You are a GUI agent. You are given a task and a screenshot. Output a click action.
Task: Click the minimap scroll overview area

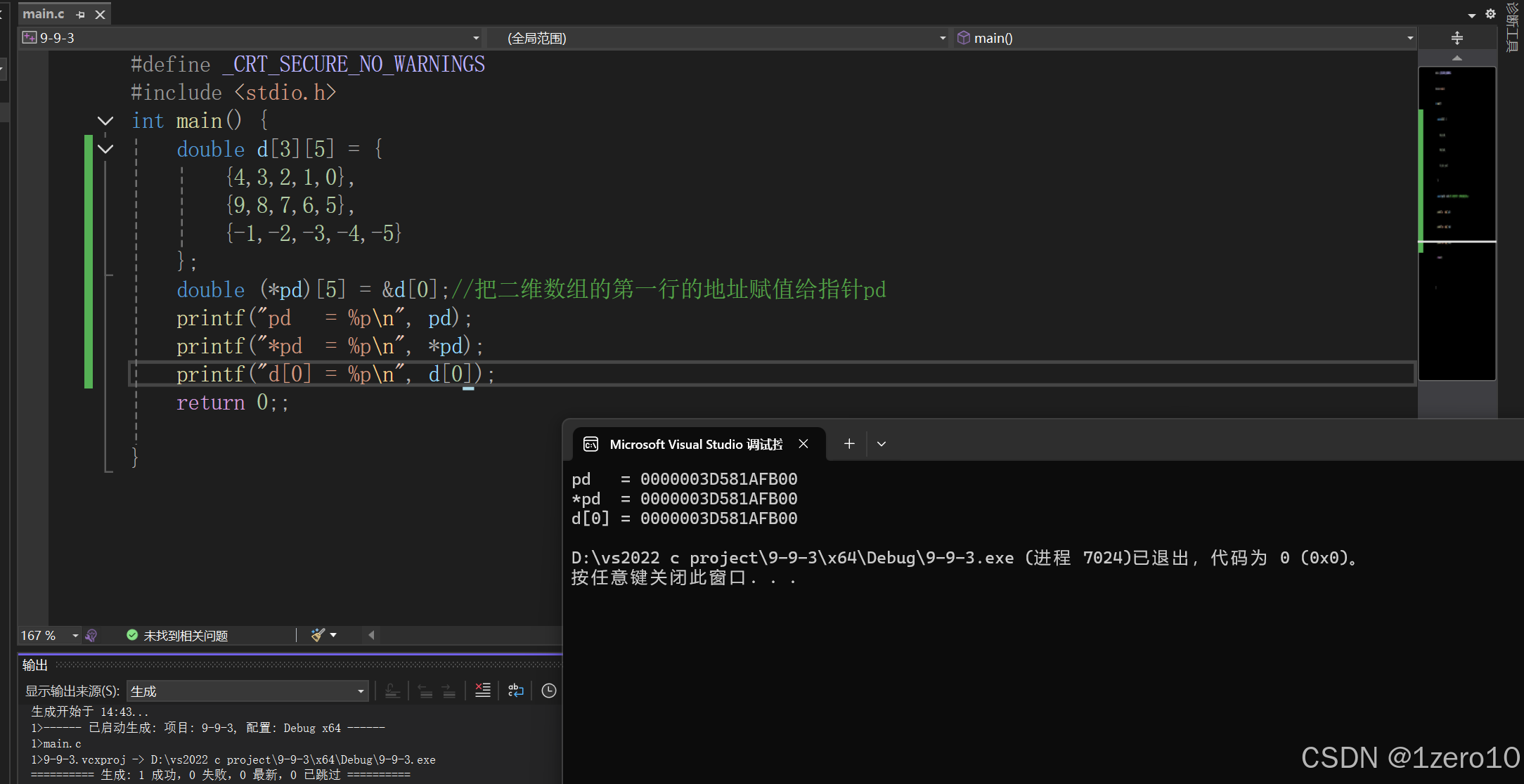pos(1457,223)
